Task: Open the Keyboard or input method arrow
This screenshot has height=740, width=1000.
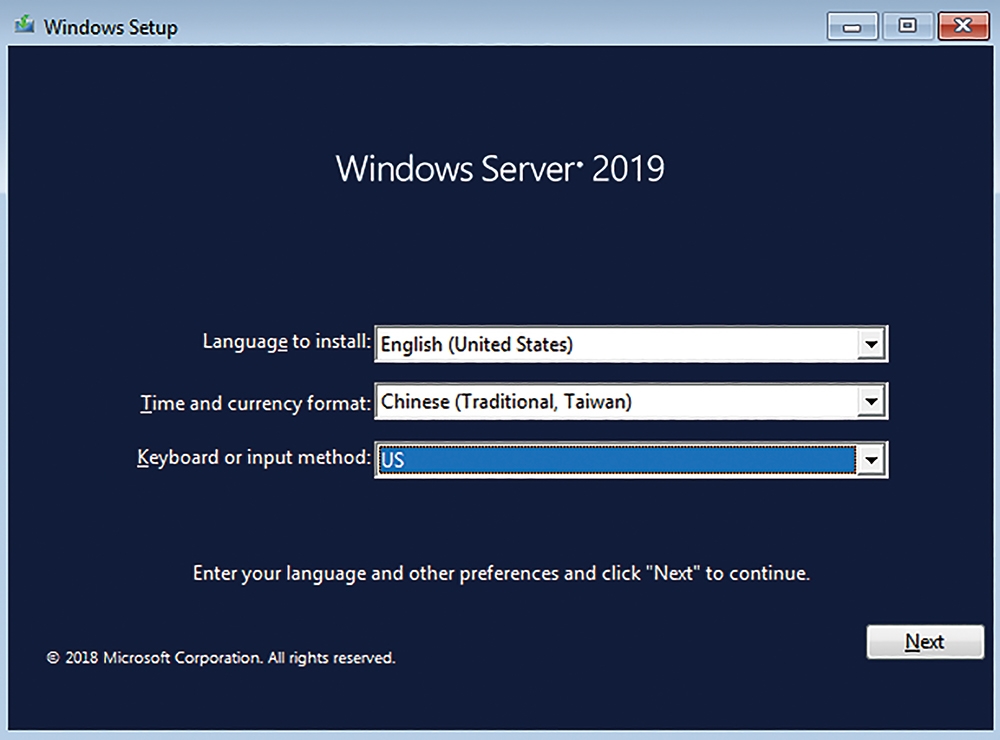Action: (x=871, y=459)
